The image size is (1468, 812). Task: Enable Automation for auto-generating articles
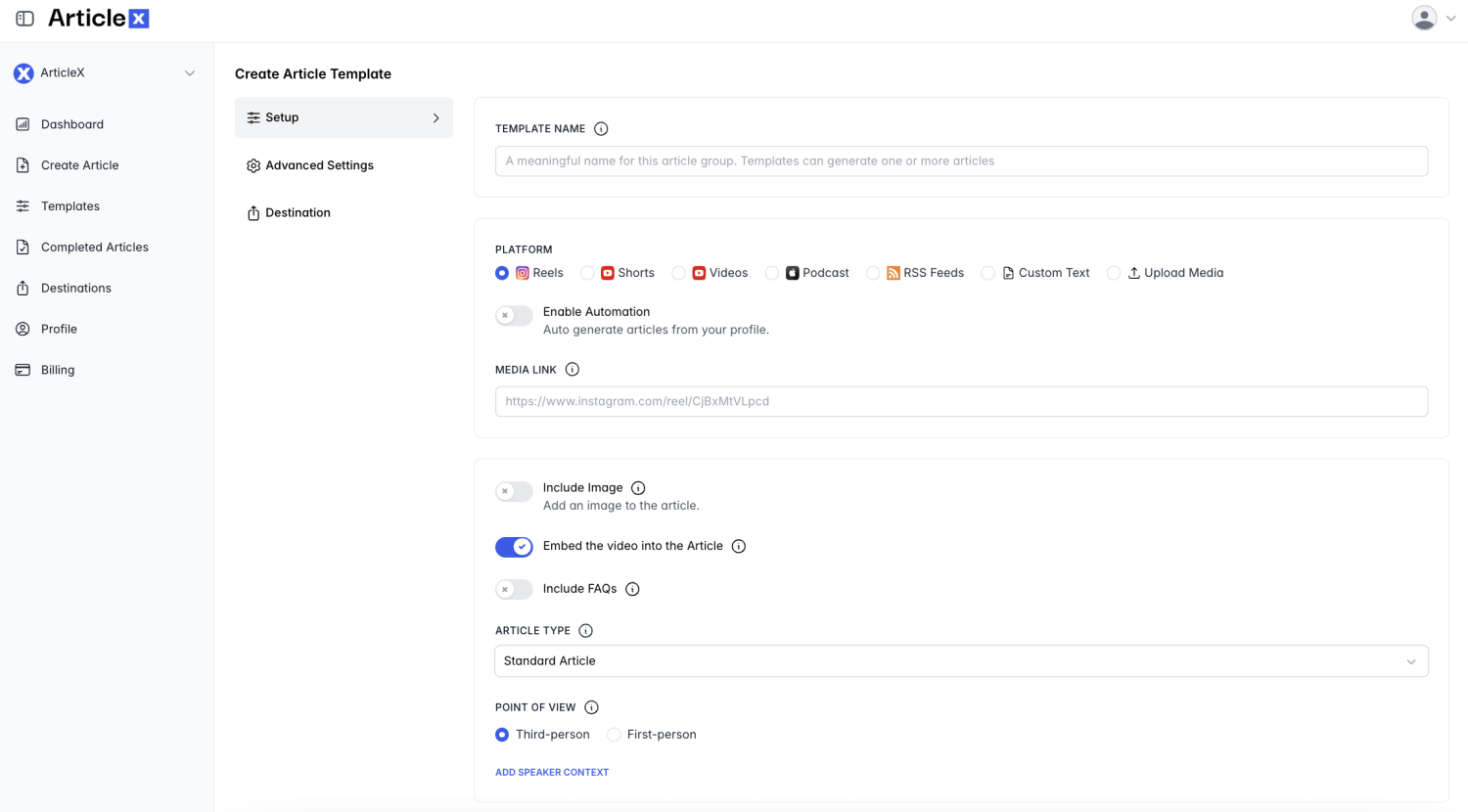(514, 315)
